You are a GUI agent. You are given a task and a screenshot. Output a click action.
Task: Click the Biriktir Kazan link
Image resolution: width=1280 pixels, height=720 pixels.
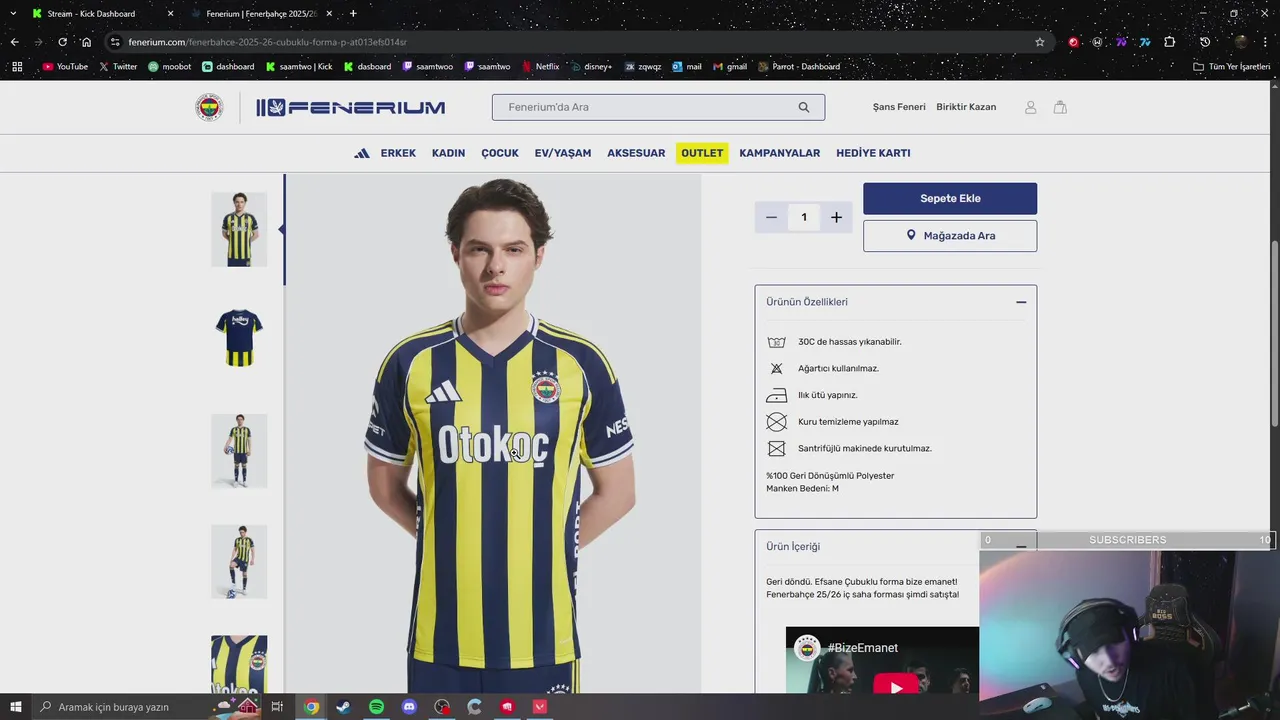pyautogui.click(x=966, y=107)
